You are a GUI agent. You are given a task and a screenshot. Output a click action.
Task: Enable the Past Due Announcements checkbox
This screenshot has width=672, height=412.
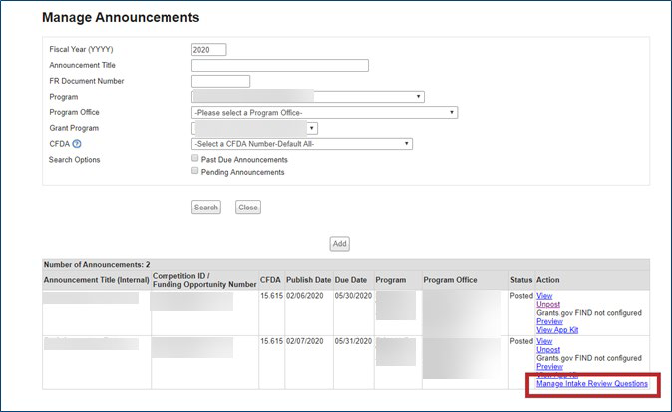click(195, 159)
